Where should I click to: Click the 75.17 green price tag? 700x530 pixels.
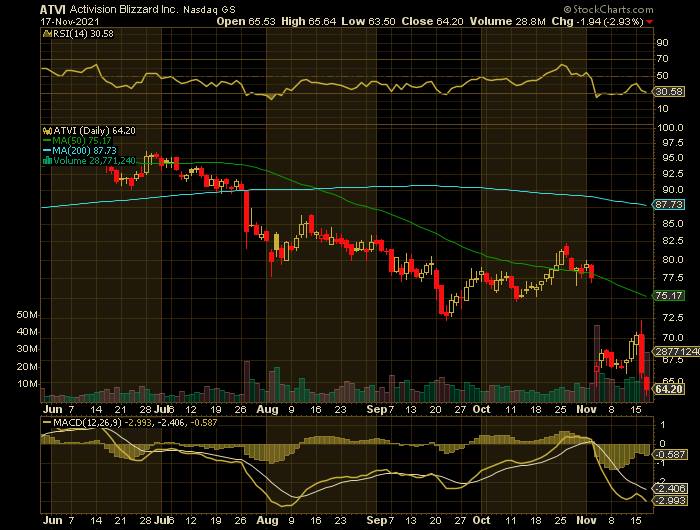click(669, 296)
